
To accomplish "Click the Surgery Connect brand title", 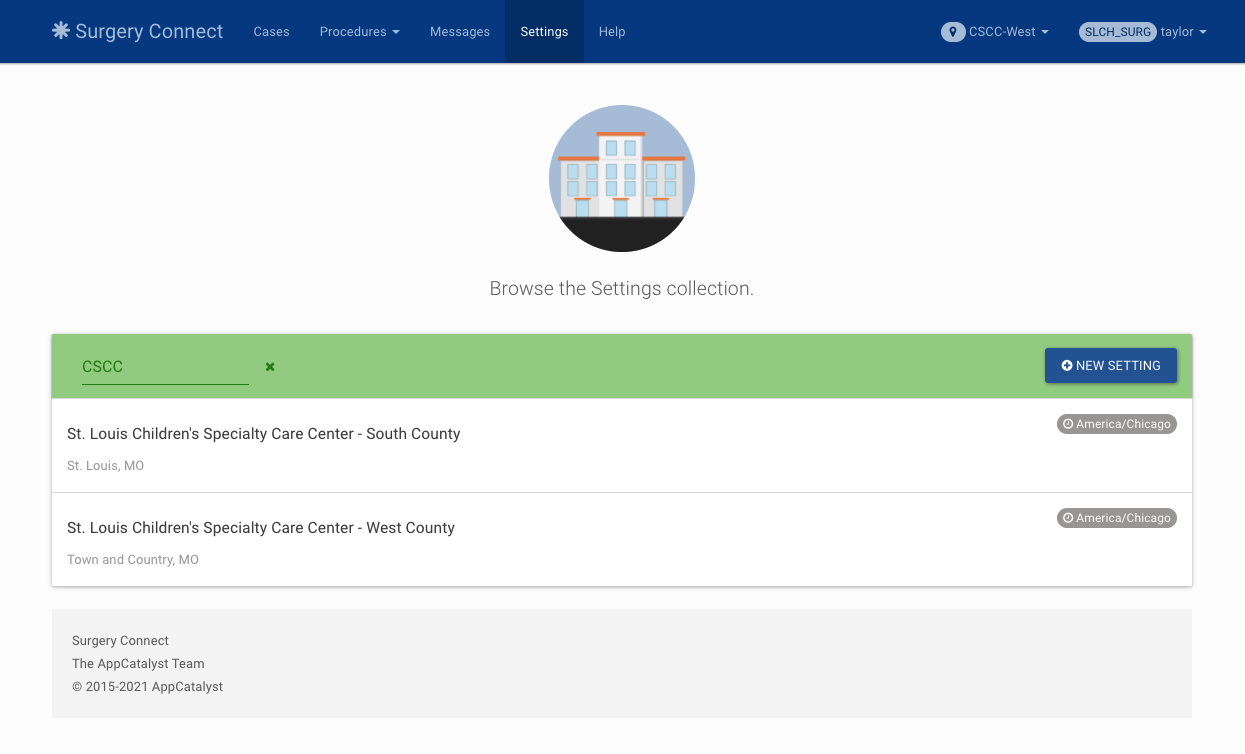I will tap(149, 31).
